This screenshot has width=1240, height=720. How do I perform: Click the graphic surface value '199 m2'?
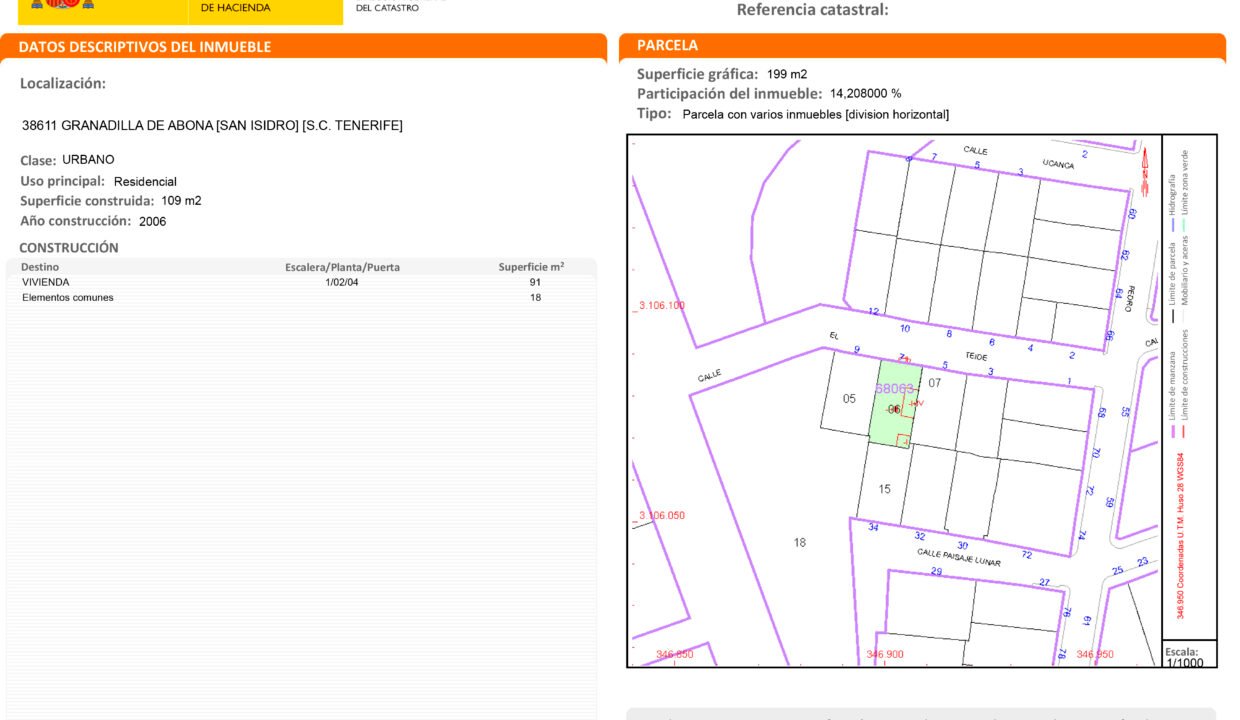coord(787,74)
